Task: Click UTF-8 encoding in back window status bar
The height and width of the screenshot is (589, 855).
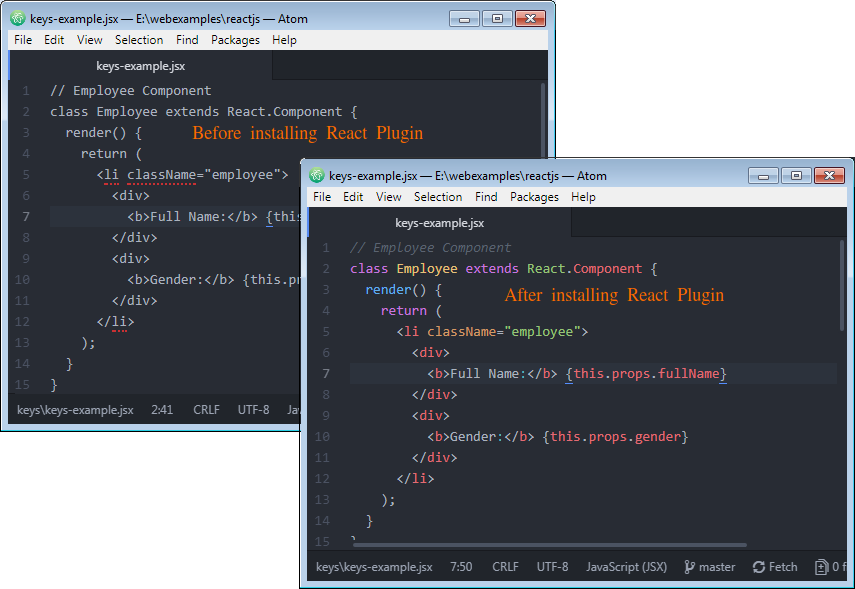Action: (254, 410)
